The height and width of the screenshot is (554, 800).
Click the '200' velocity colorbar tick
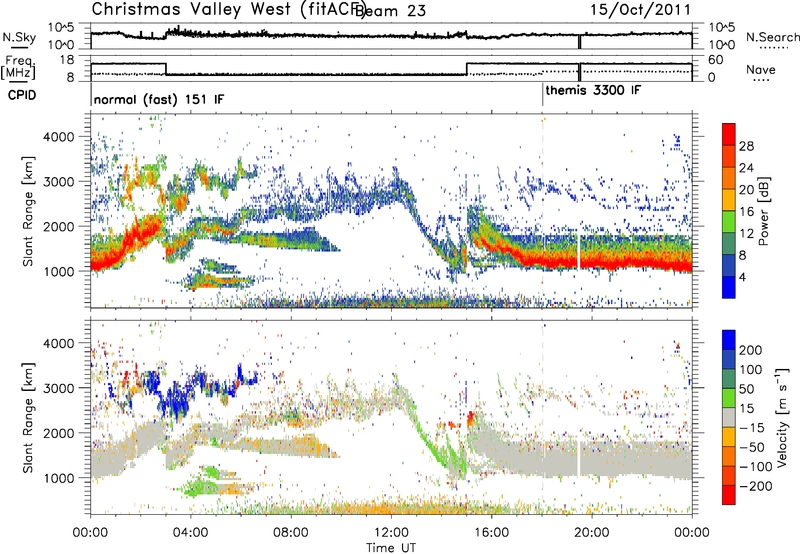[751, 350]
